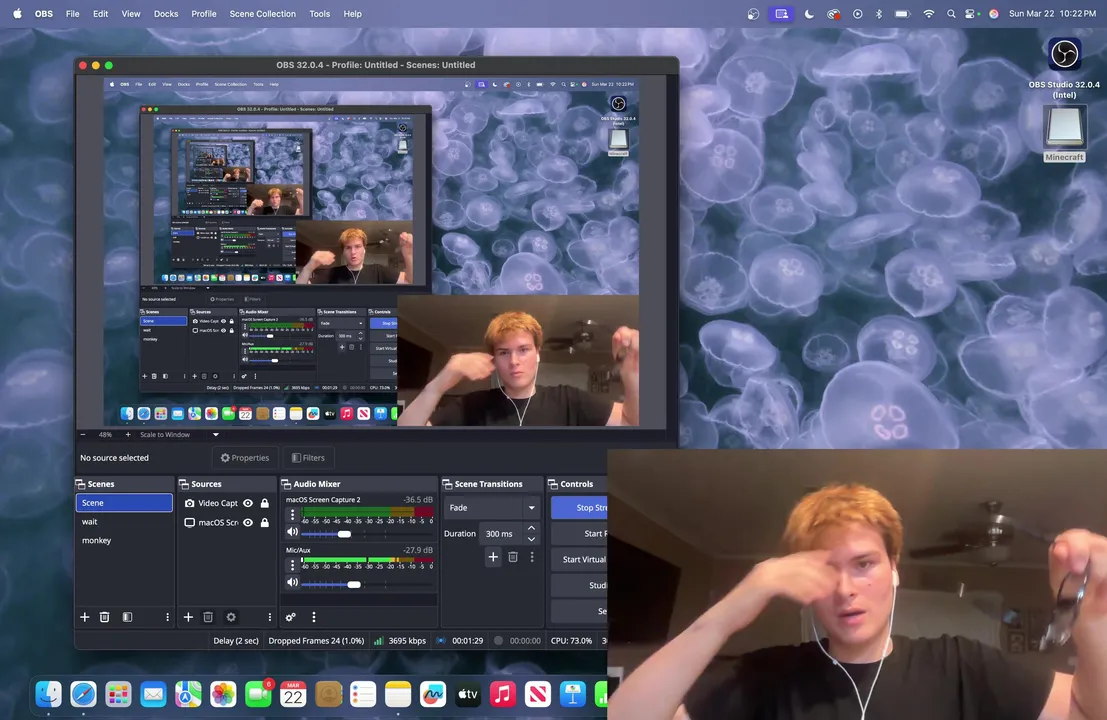Screen dimensions: 1107x720
Task: Open battery status menu in menu bar
Action: [x=902, y=13]
